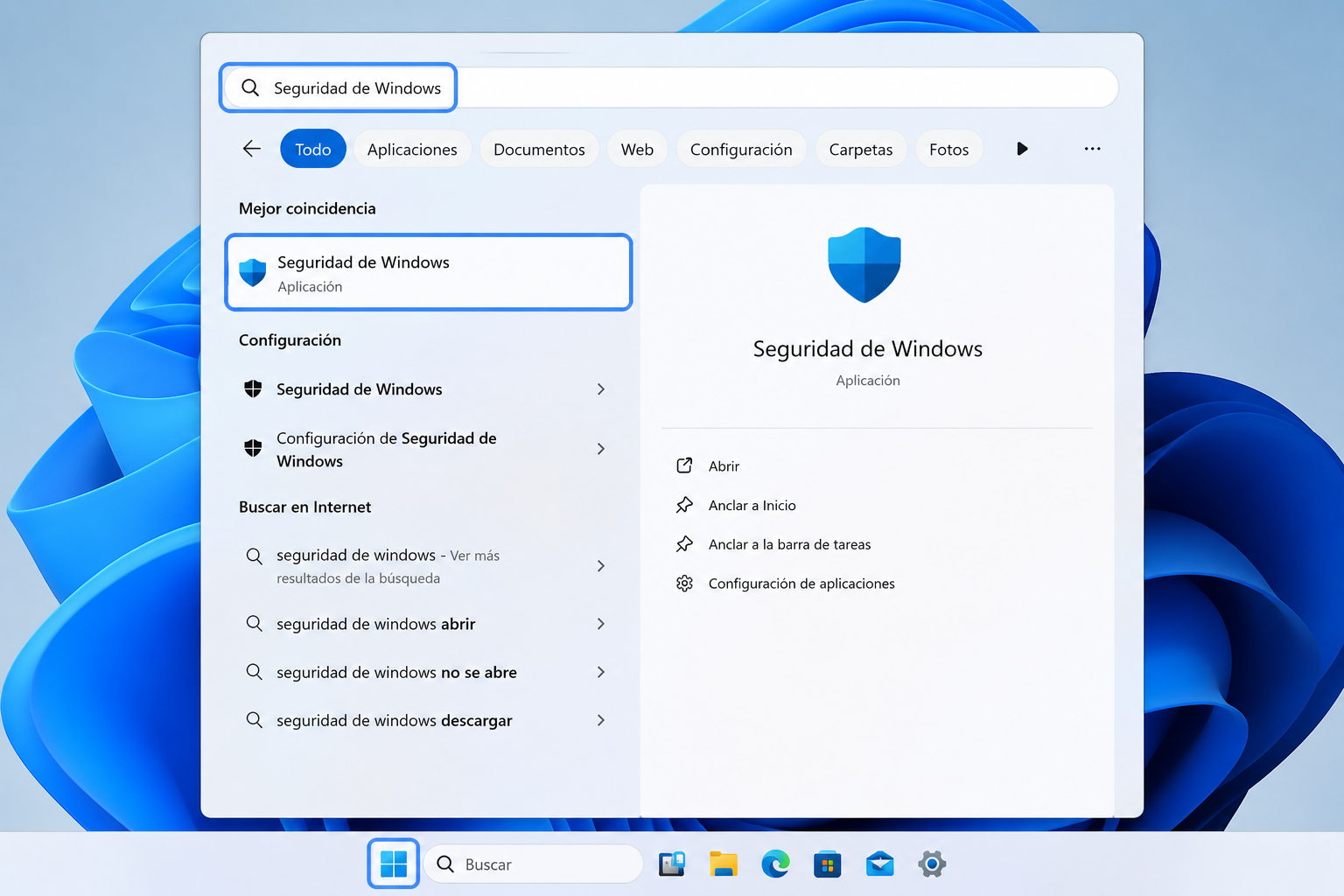Switch to the Aplicaciones filter
Screen dimensions: 1344x896
pyautogui.click(x=412, y=149)
